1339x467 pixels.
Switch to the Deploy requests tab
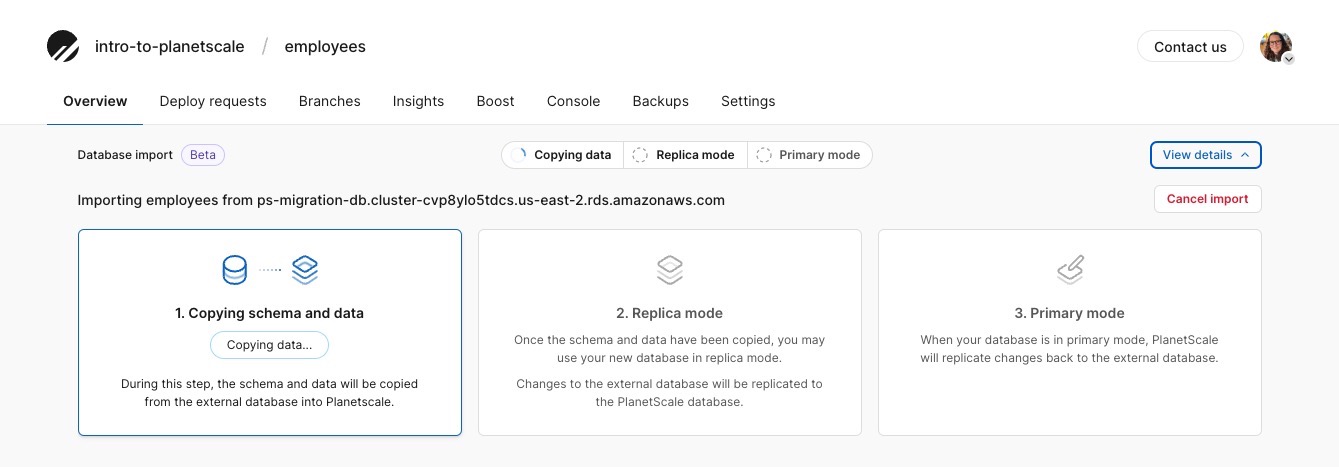pos(213,101)
